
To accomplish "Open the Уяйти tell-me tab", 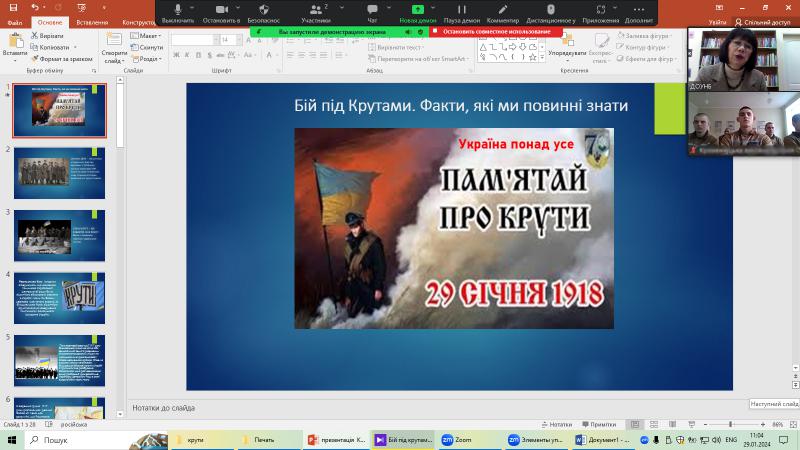I will pyautogui.click(x=717, y=22).
